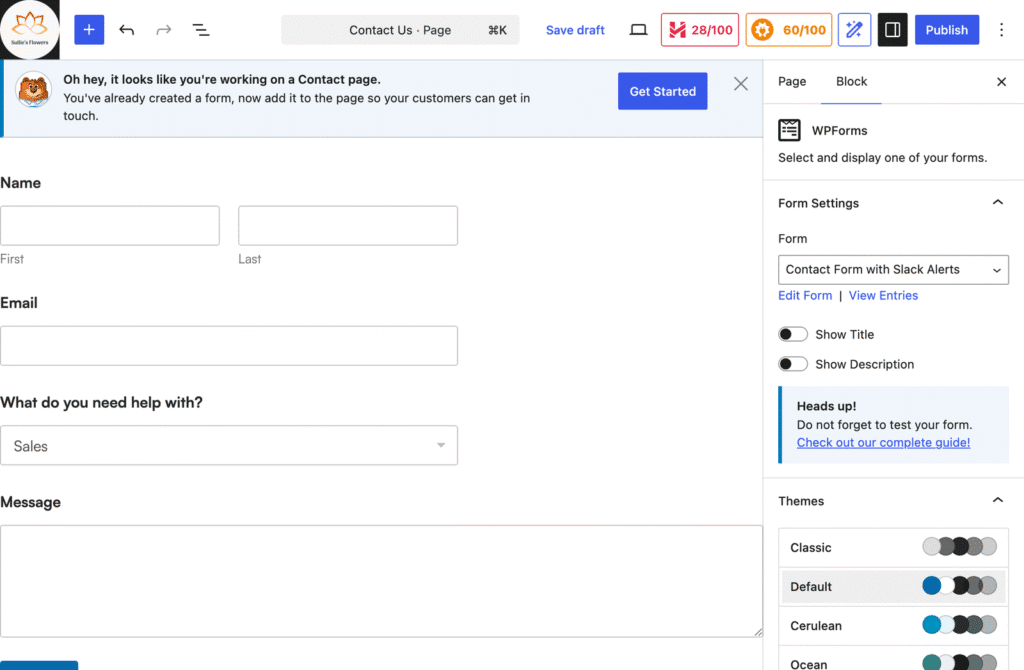Click the First name input field
The height and width of the screenshot is (670, 1024).
(110, 225)
